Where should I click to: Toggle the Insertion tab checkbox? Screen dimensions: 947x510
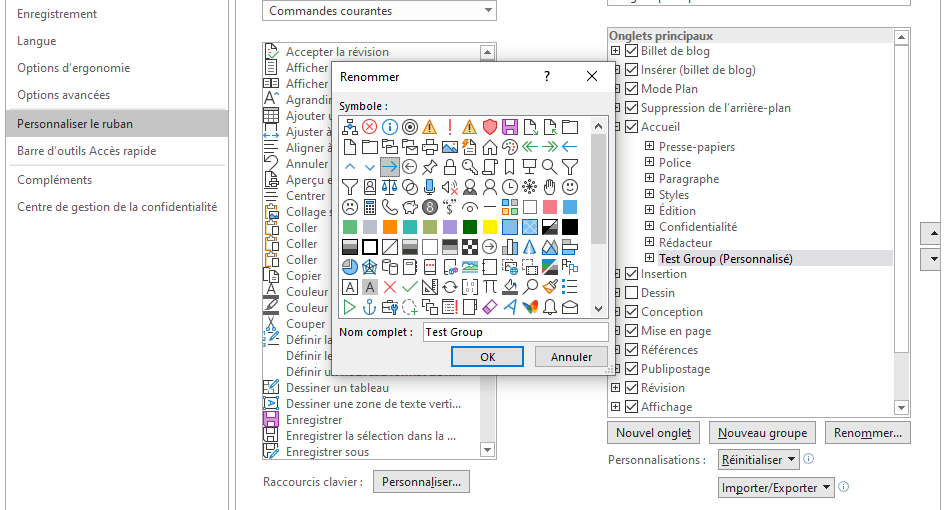(x=632, y=274)
